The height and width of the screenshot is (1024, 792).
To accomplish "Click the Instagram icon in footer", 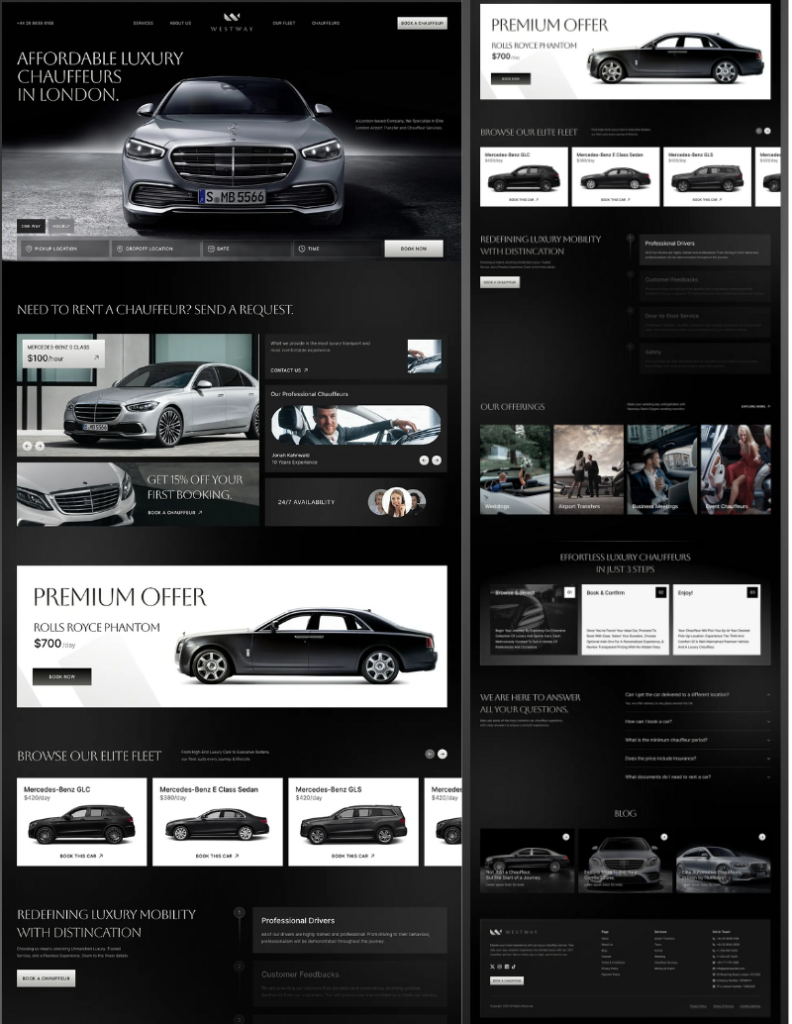I will (x=499, y=967).
